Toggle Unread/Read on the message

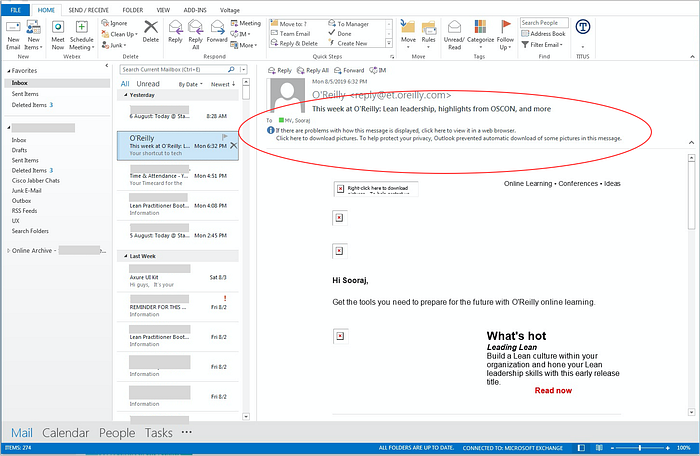[x=454, y=35]
